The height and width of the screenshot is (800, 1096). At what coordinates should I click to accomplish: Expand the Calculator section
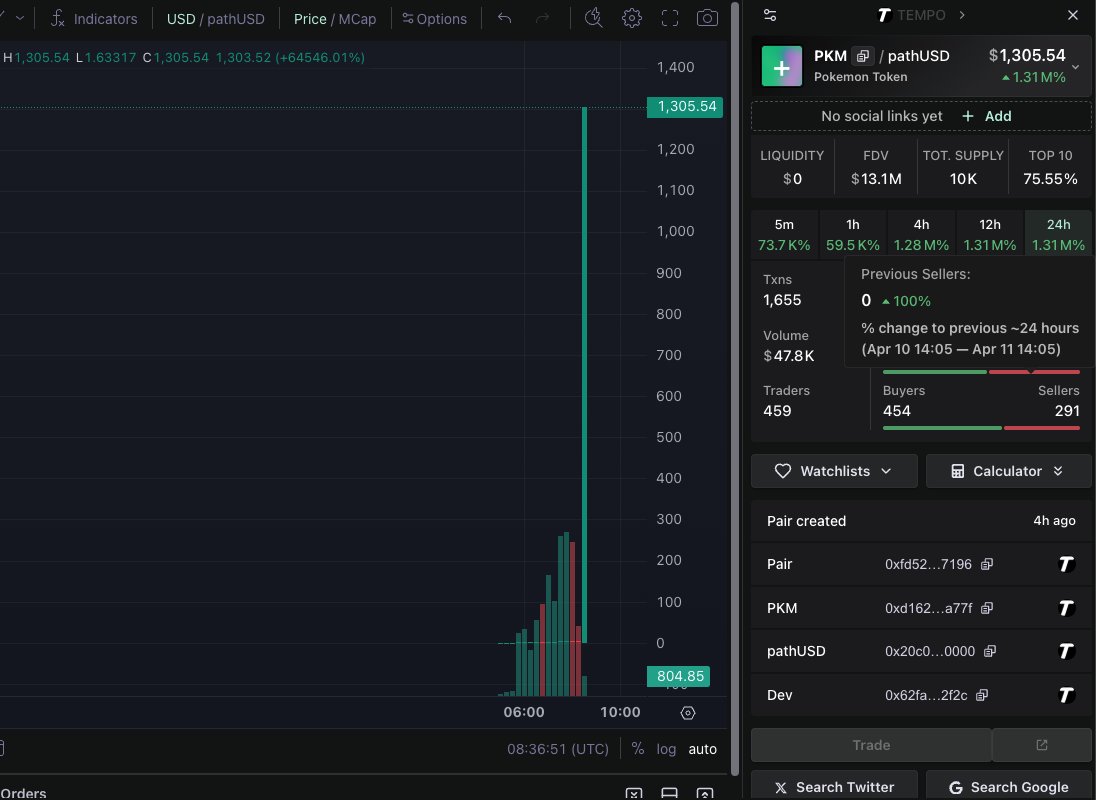click(1008, 471)
